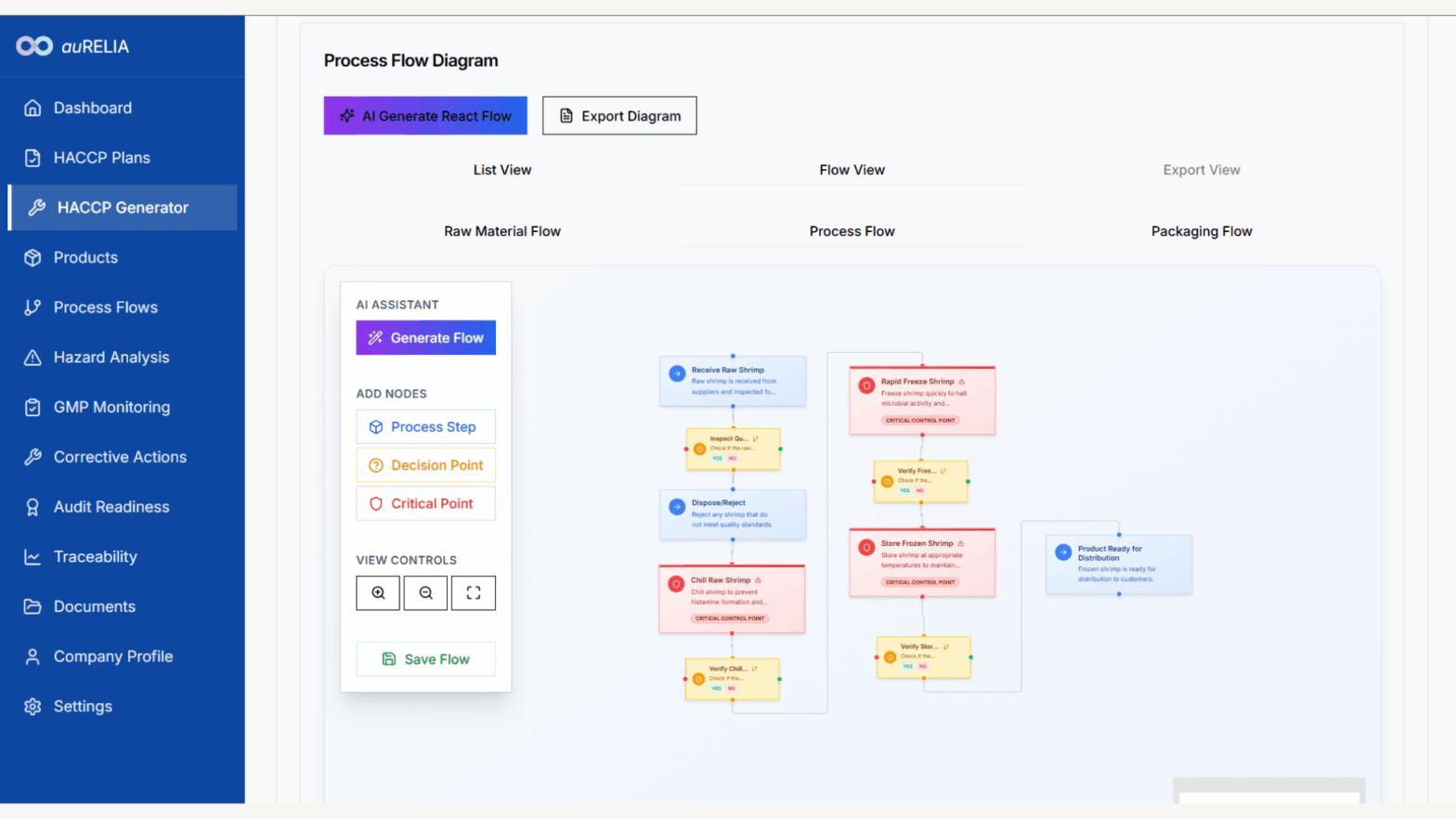Save the current flow
The image size is (1456, 819).
425,659
